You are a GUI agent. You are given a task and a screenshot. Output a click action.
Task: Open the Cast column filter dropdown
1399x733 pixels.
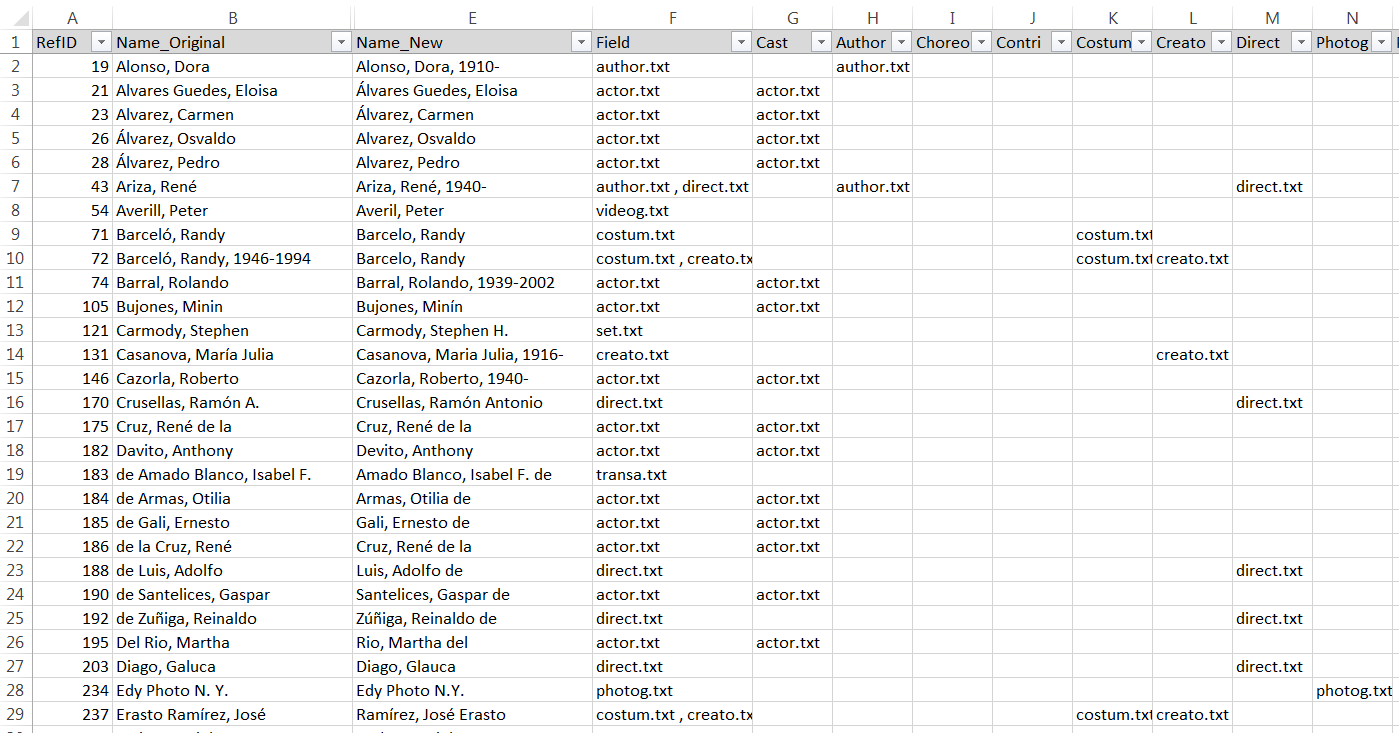(x=821, y=42)
